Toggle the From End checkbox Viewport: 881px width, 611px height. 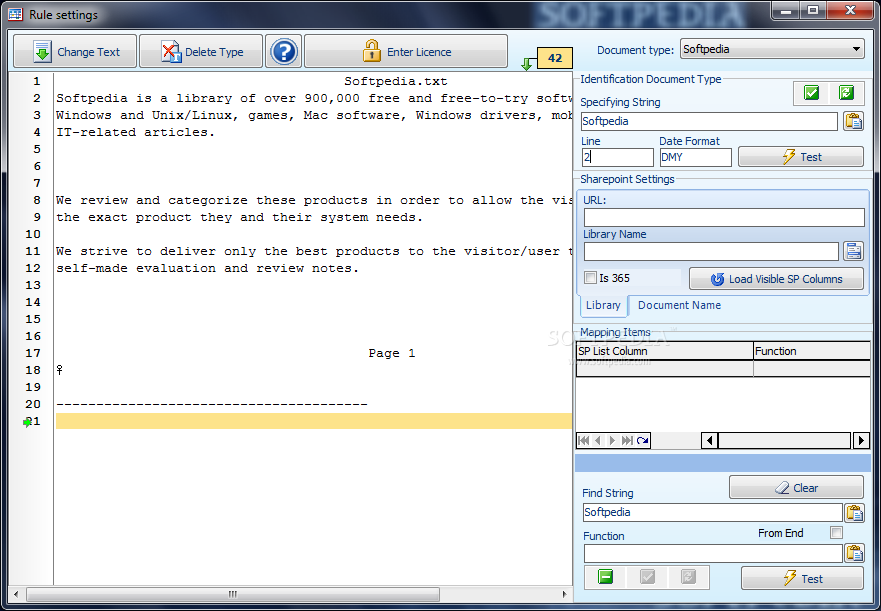[x=836, y=532]
